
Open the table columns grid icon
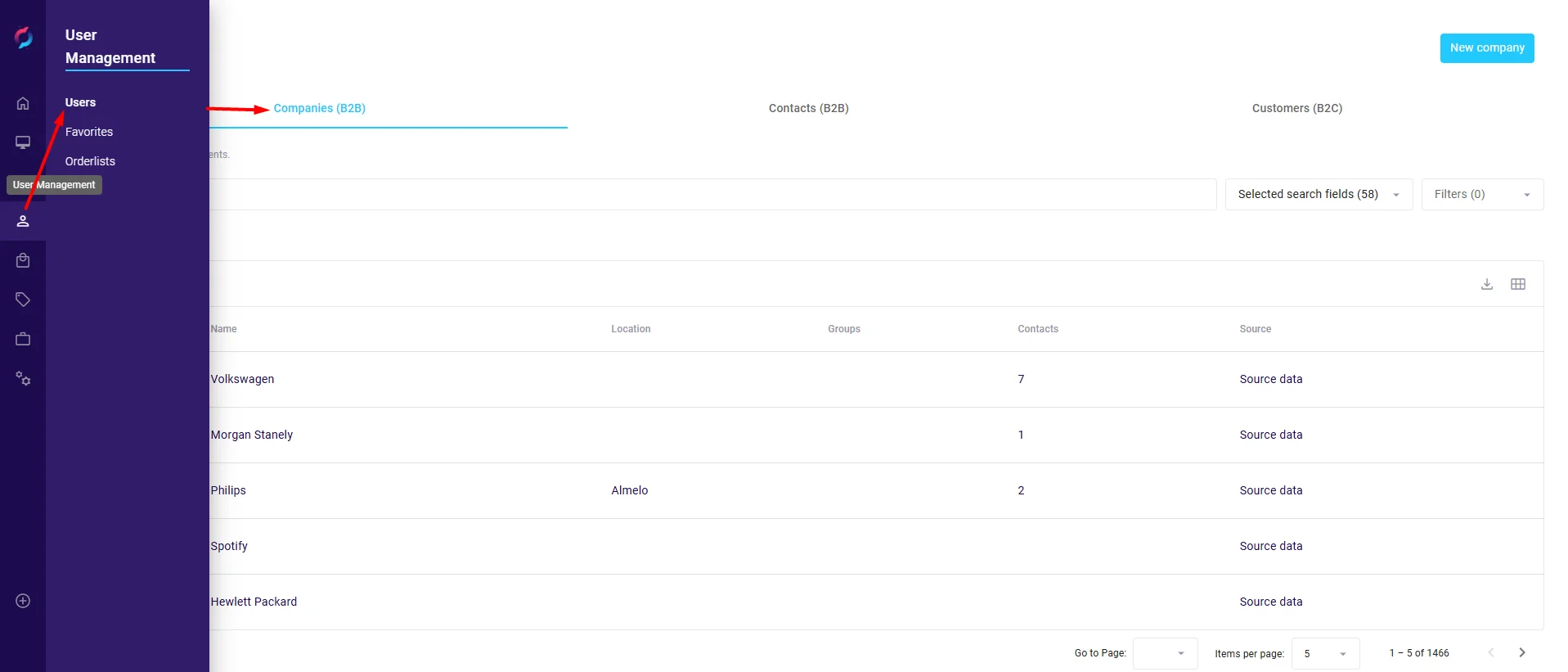1518,284
